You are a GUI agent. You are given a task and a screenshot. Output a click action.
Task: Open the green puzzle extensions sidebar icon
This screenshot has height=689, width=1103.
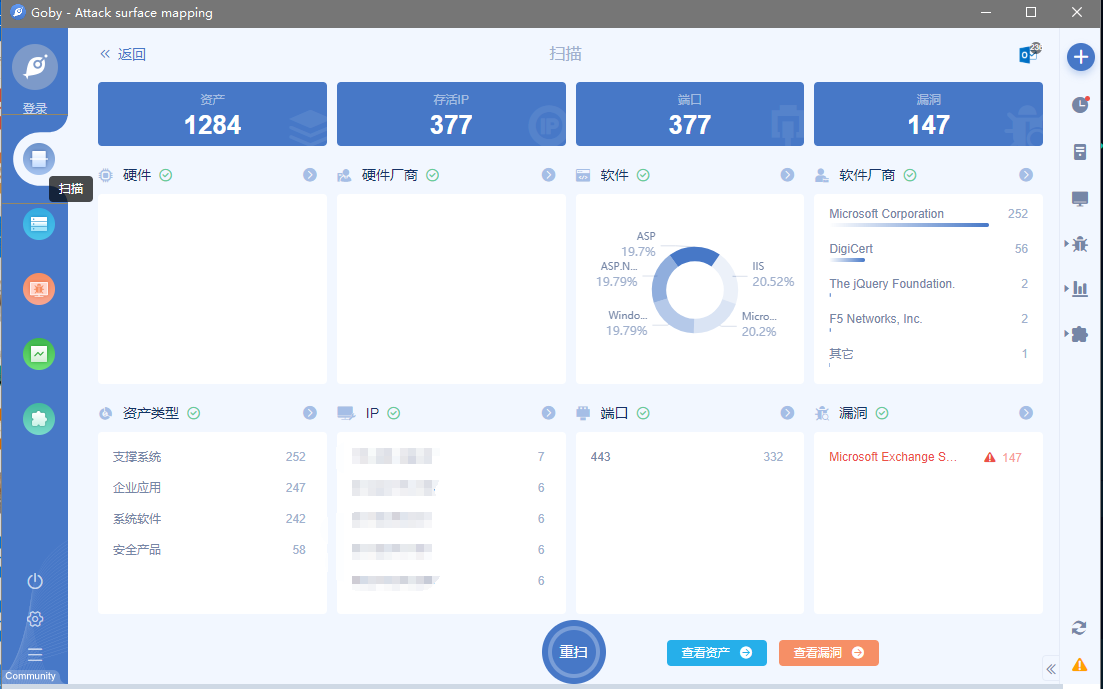39,419
